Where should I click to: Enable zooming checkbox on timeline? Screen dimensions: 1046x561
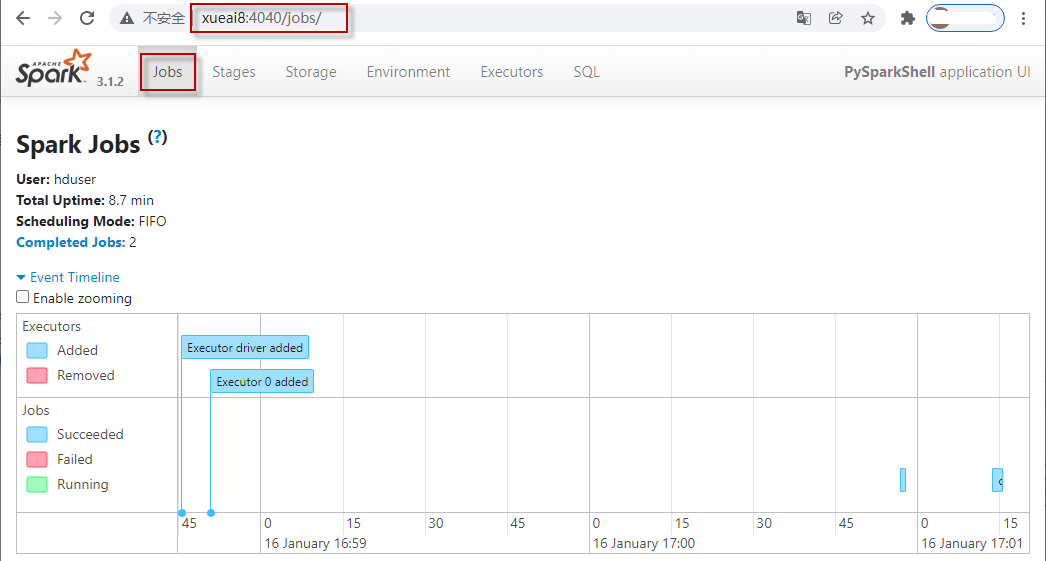pos(23,297)
